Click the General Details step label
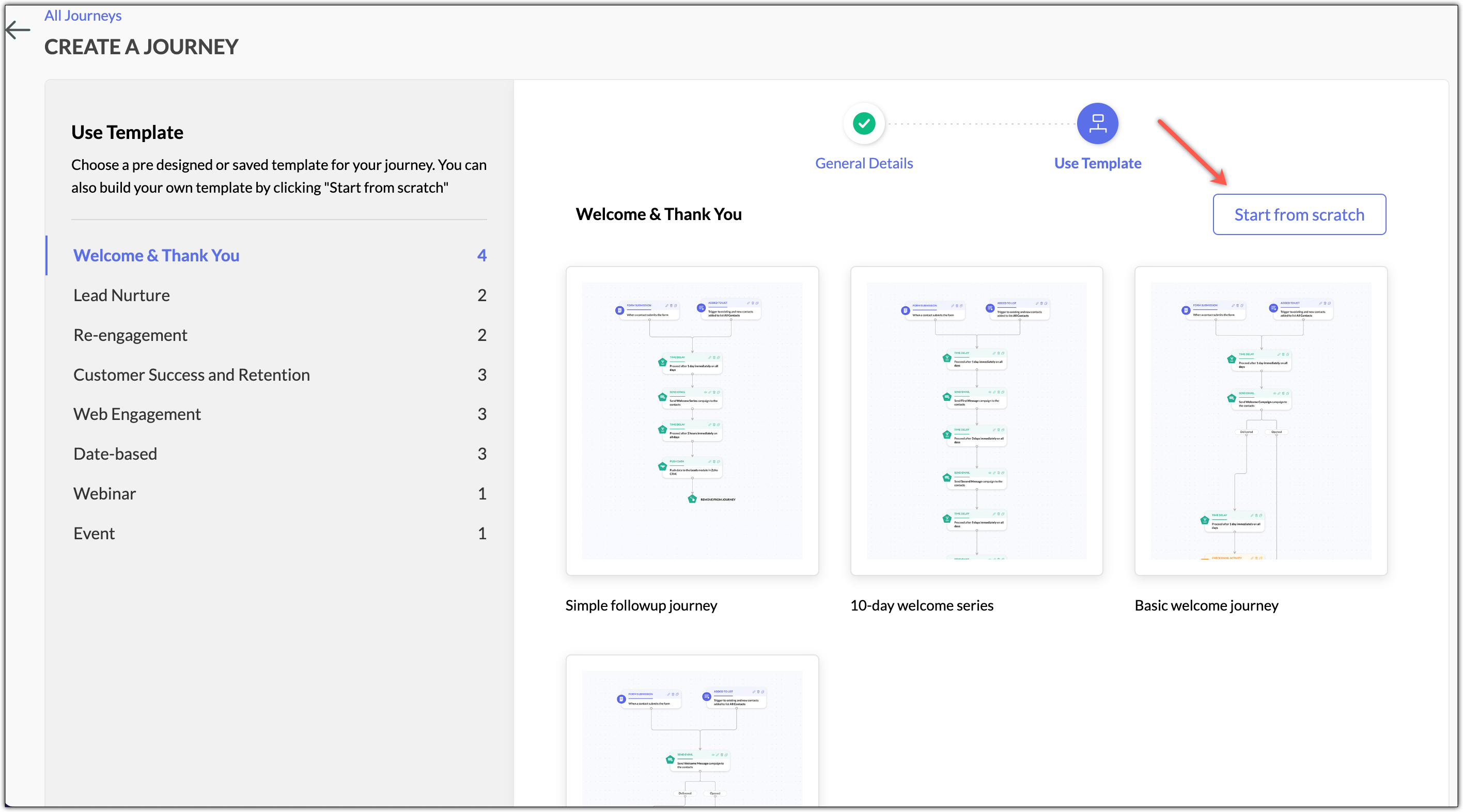 point(864,164)
